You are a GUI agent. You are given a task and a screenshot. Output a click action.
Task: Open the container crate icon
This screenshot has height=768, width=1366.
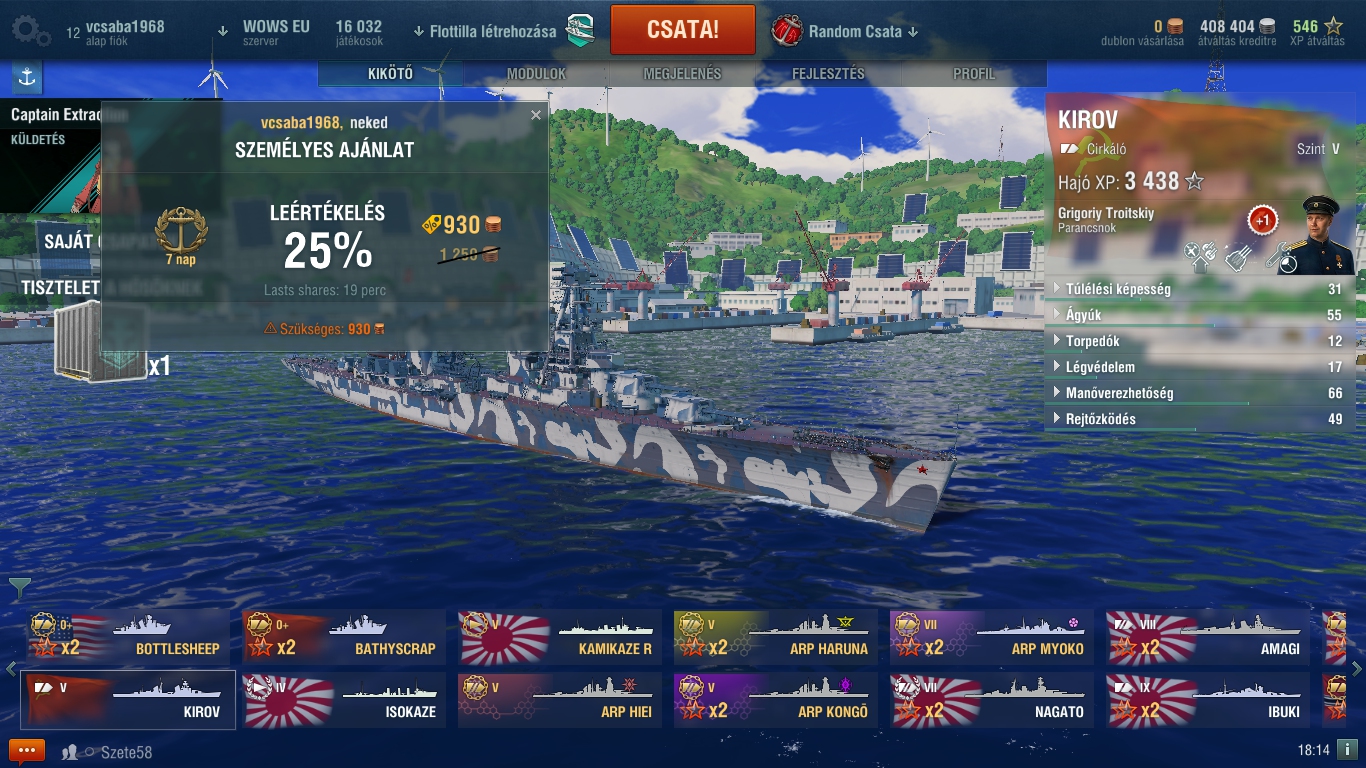tap(98, 340)
